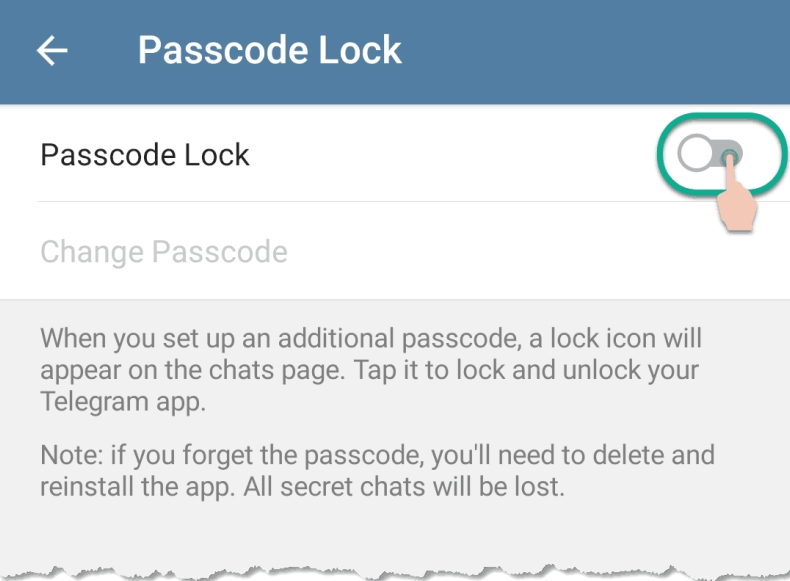
Task: Open the "Change Passcode" option
Action: click(164, 252)
